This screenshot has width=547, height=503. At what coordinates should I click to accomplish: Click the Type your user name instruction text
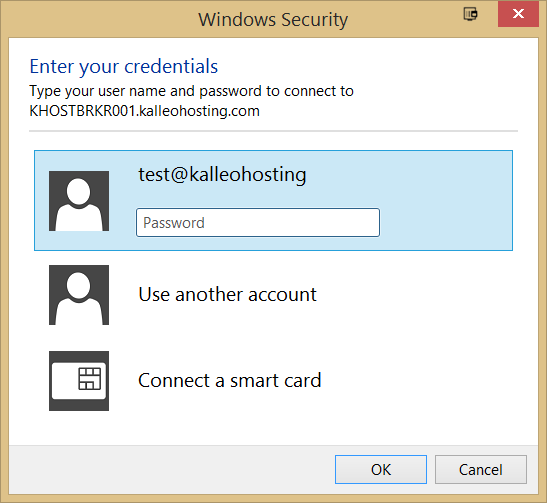pyautogui.click(x=192, y=91)
